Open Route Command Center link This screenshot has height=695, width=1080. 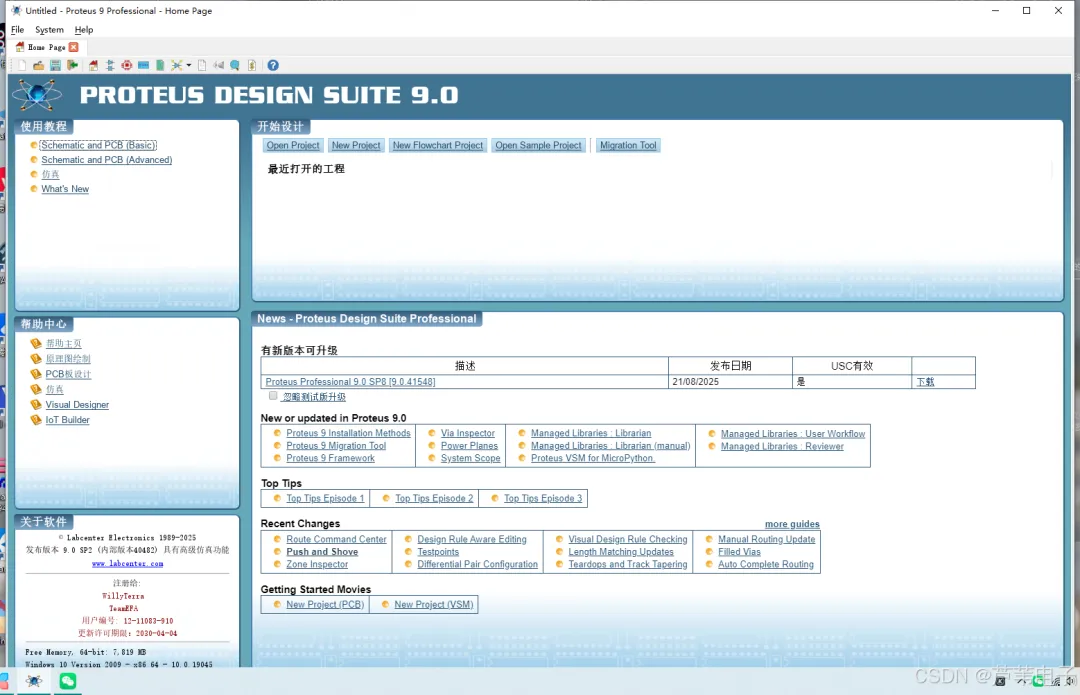(x=336, y=539)
